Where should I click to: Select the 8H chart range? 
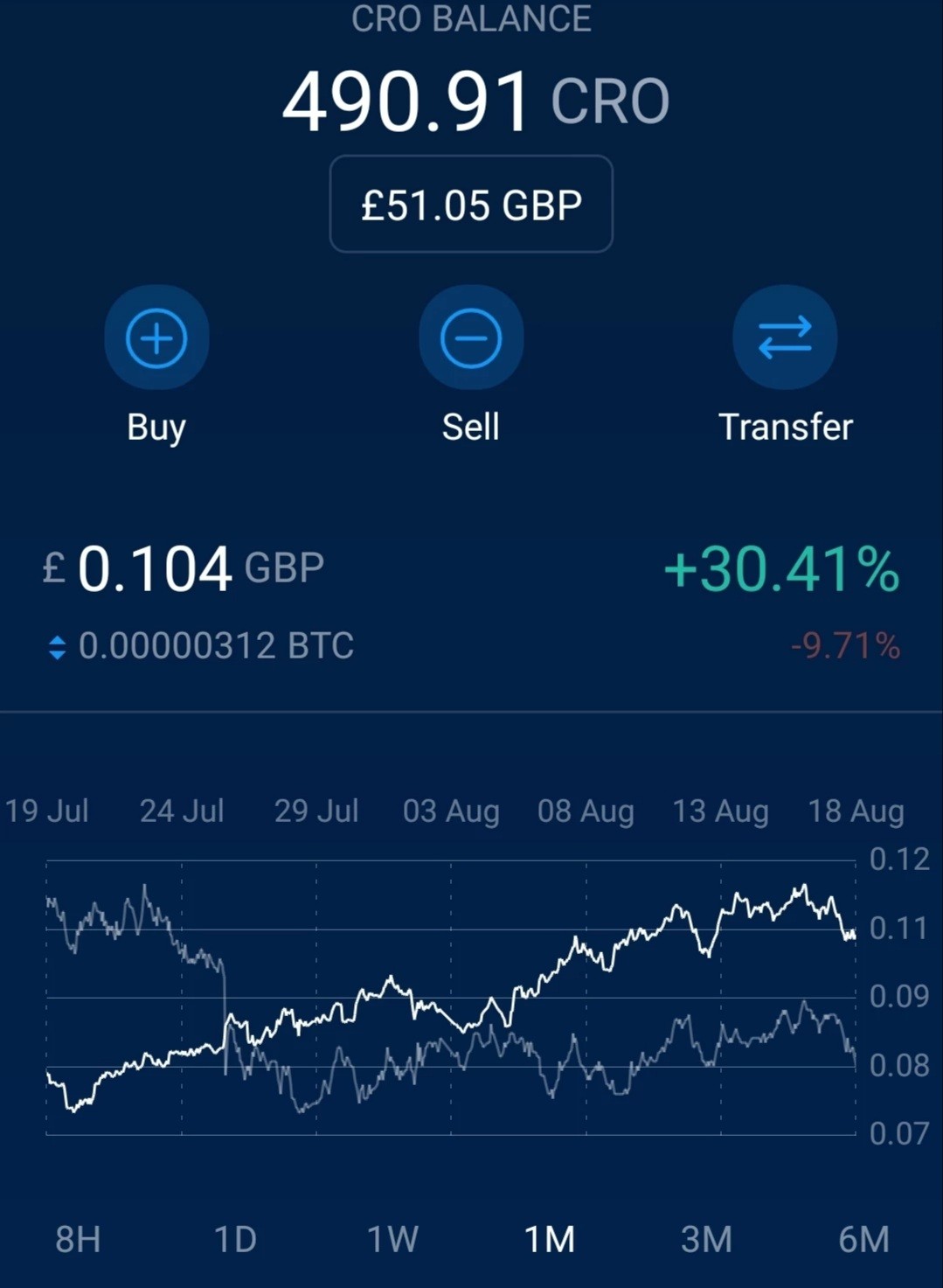78,1239
